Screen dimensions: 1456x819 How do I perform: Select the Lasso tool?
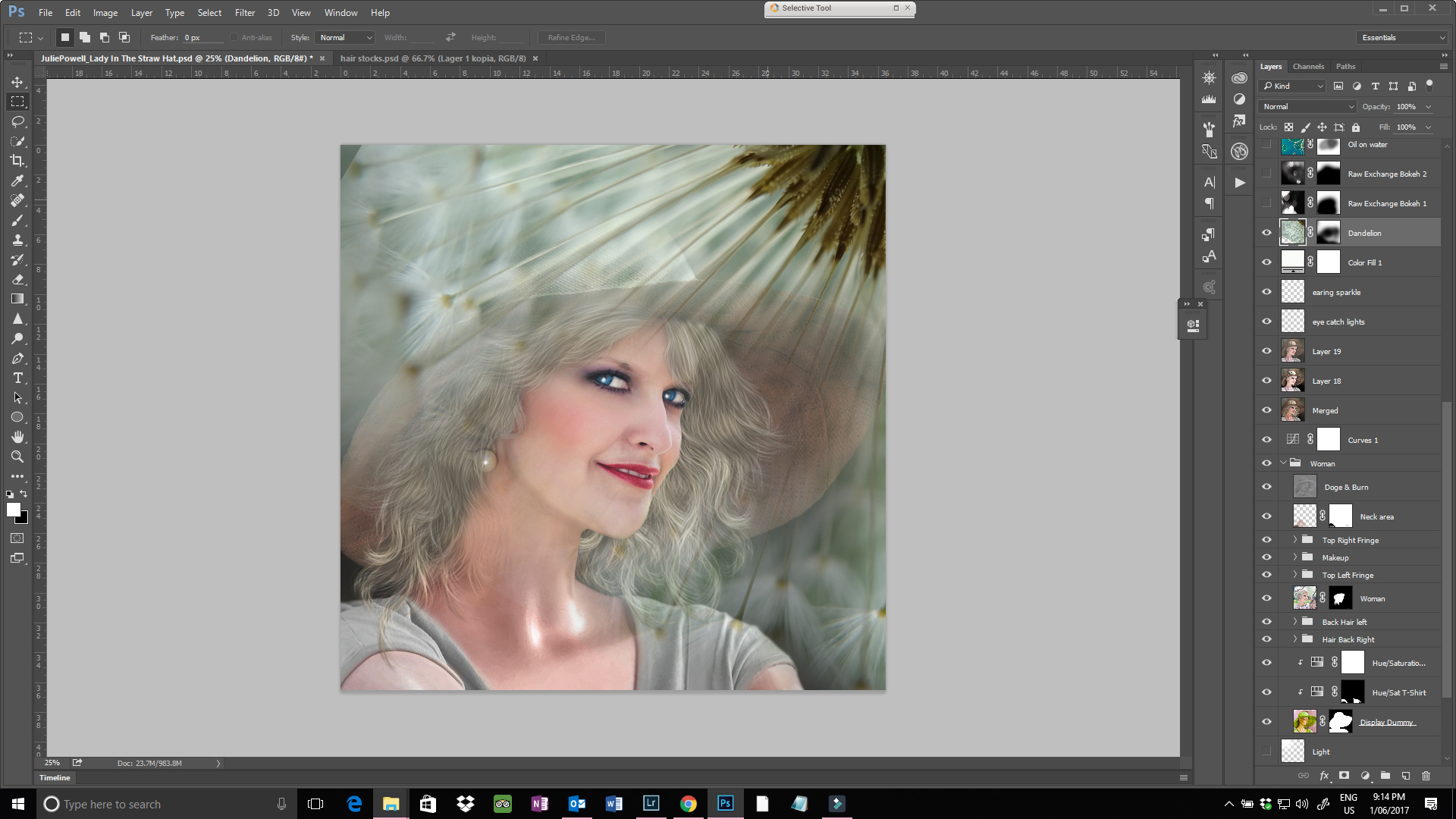17,121
